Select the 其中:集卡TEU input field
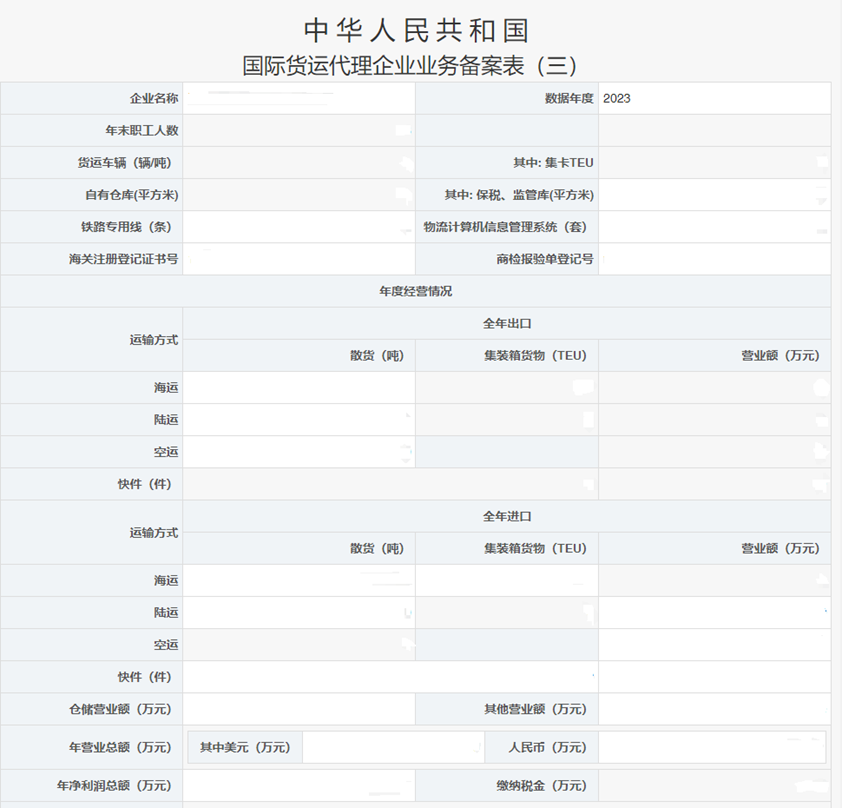The image size is (842, 808). tap(715, 161)
